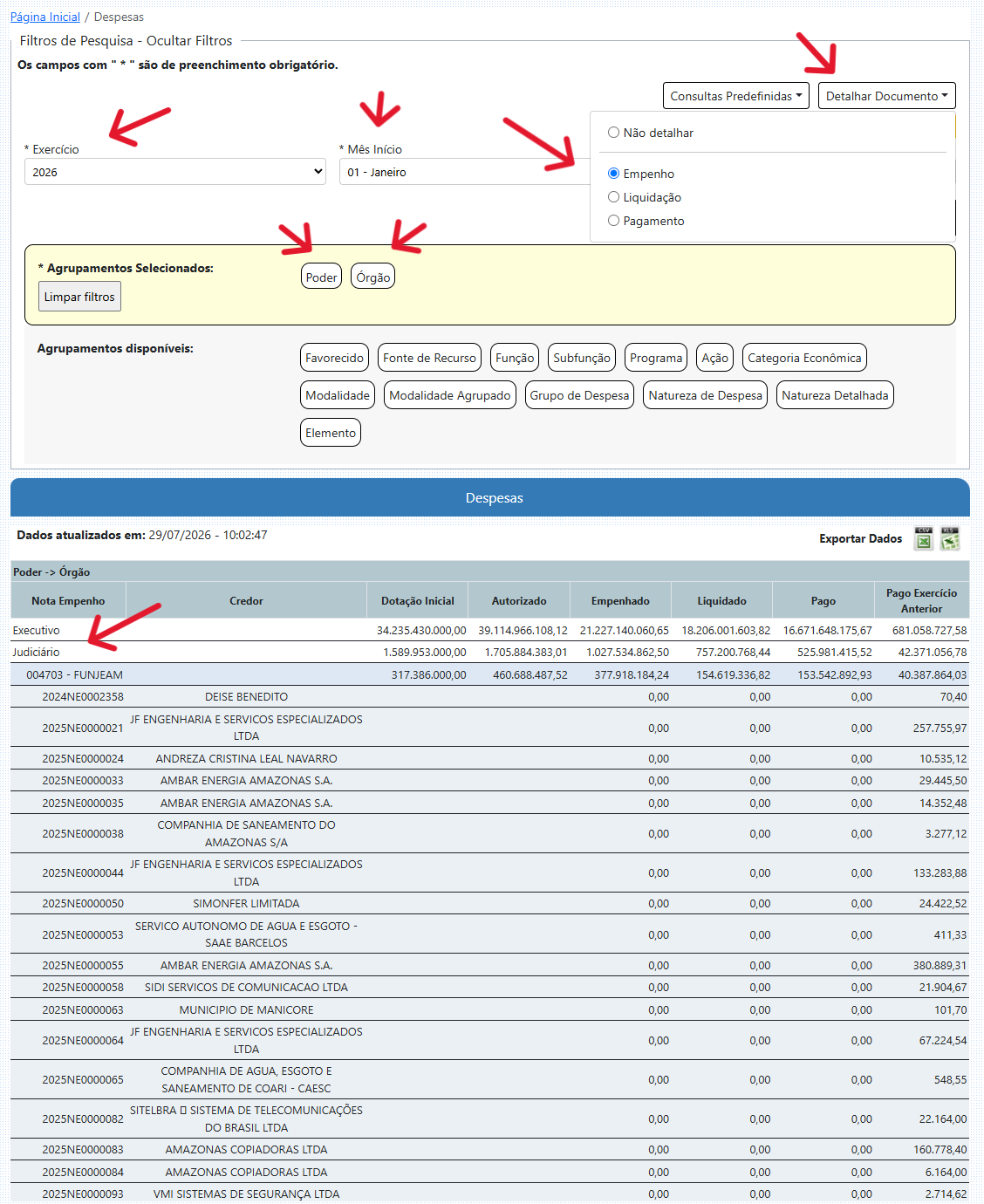Add the Subfunção grouping
This screenshot has width=984, height=1204.
582,358
